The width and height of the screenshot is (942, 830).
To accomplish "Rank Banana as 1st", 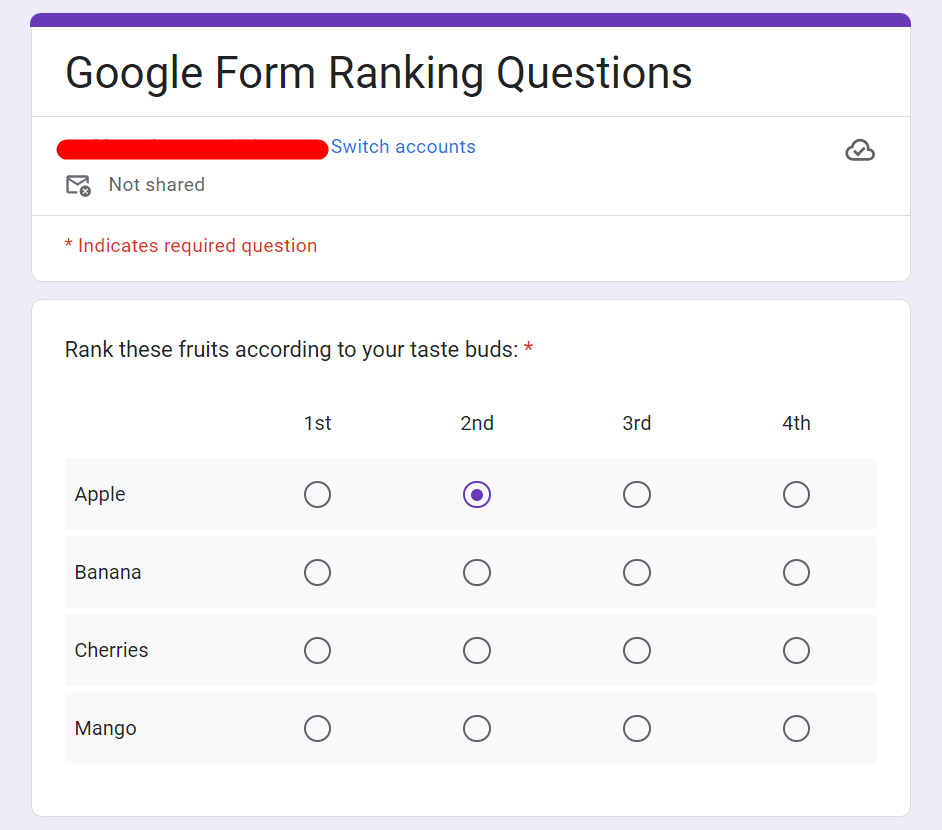I will pos(317,572).
